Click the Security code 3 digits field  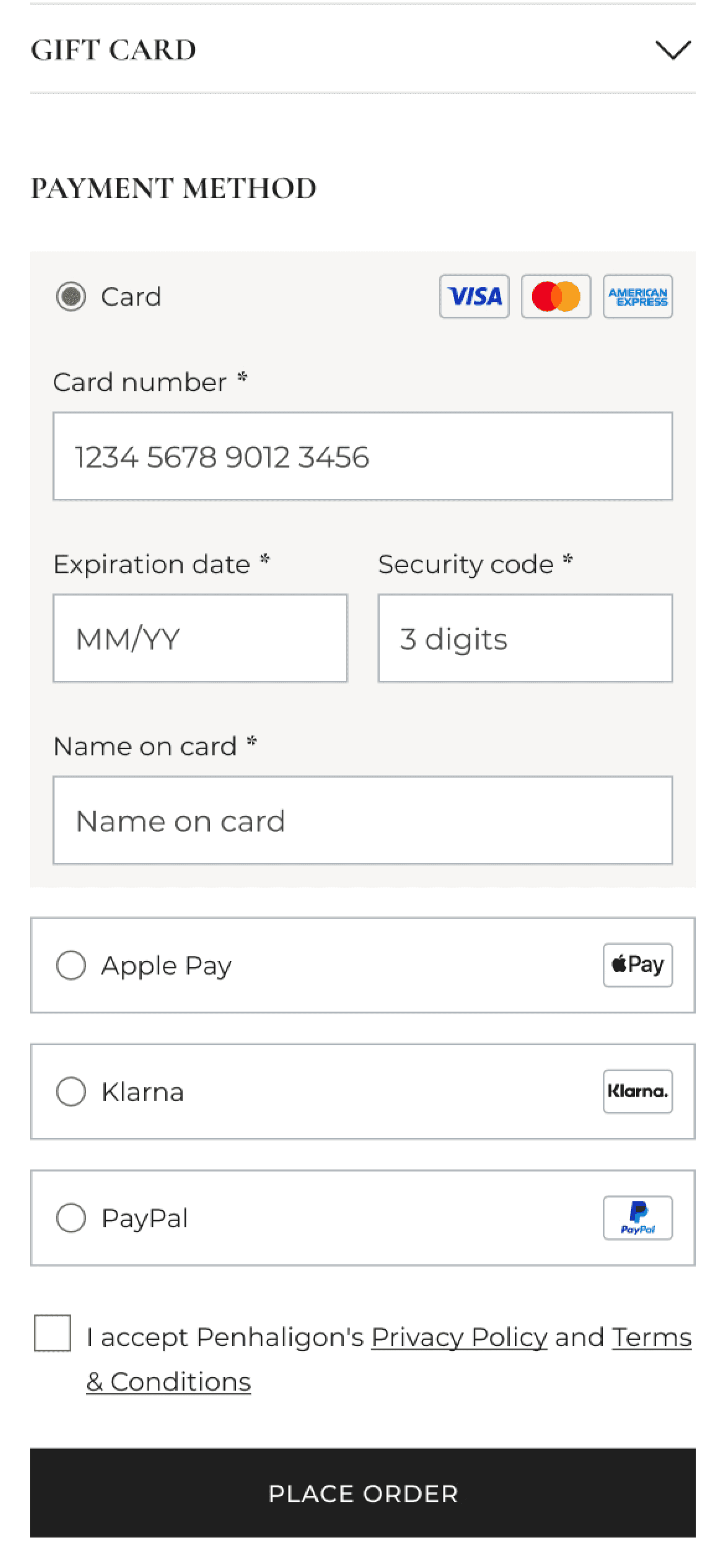[525, 639]
